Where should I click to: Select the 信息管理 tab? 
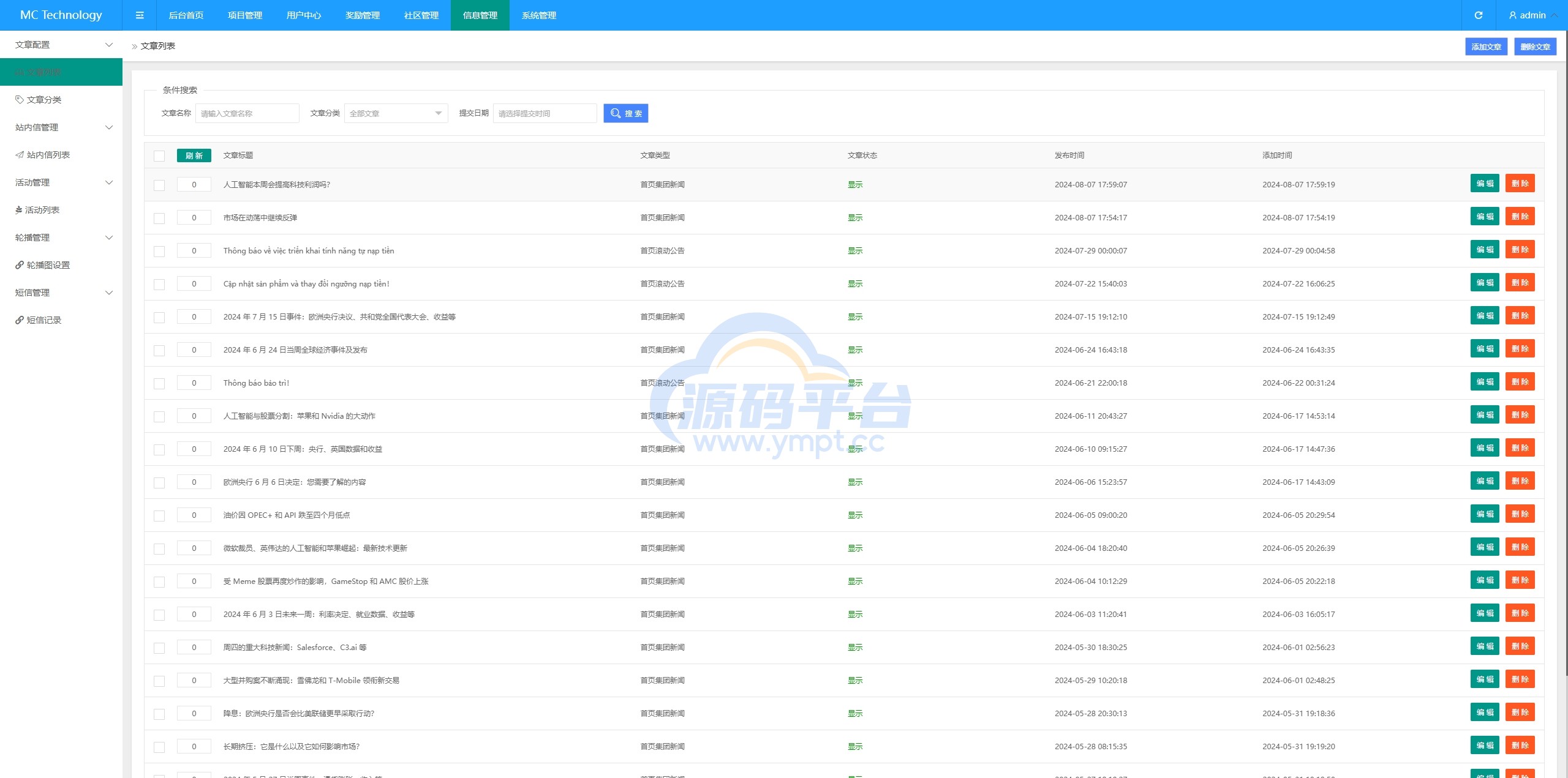480,15
